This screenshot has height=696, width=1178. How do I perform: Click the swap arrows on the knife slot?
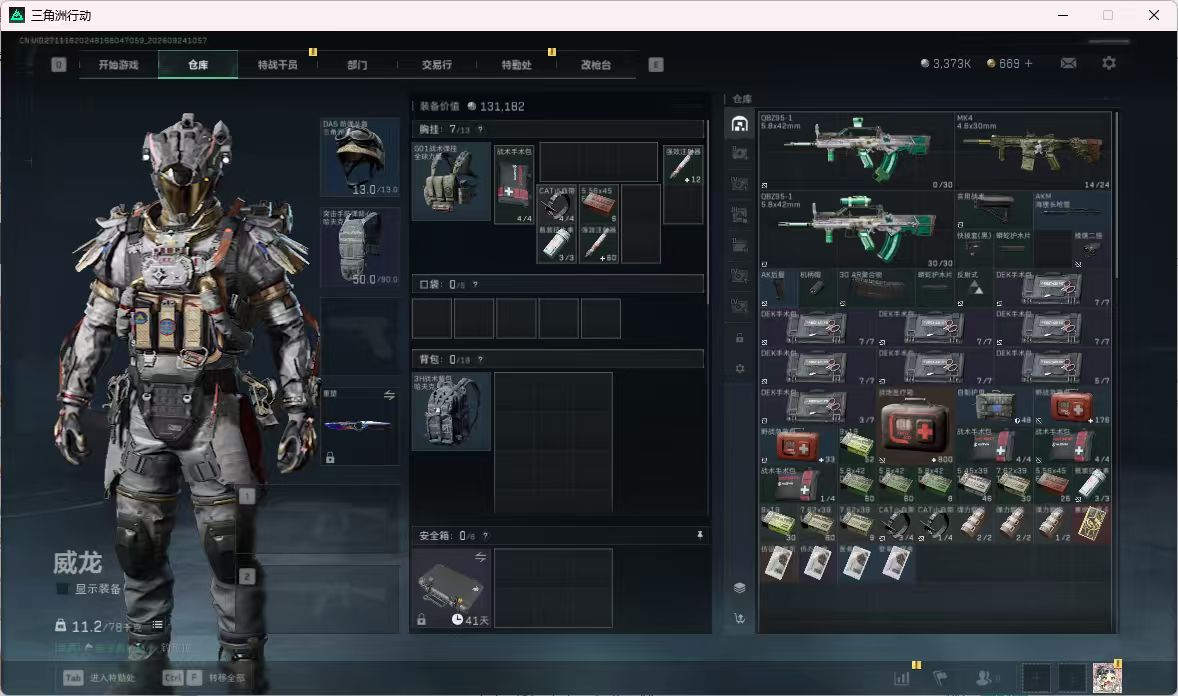coord(389,395)
